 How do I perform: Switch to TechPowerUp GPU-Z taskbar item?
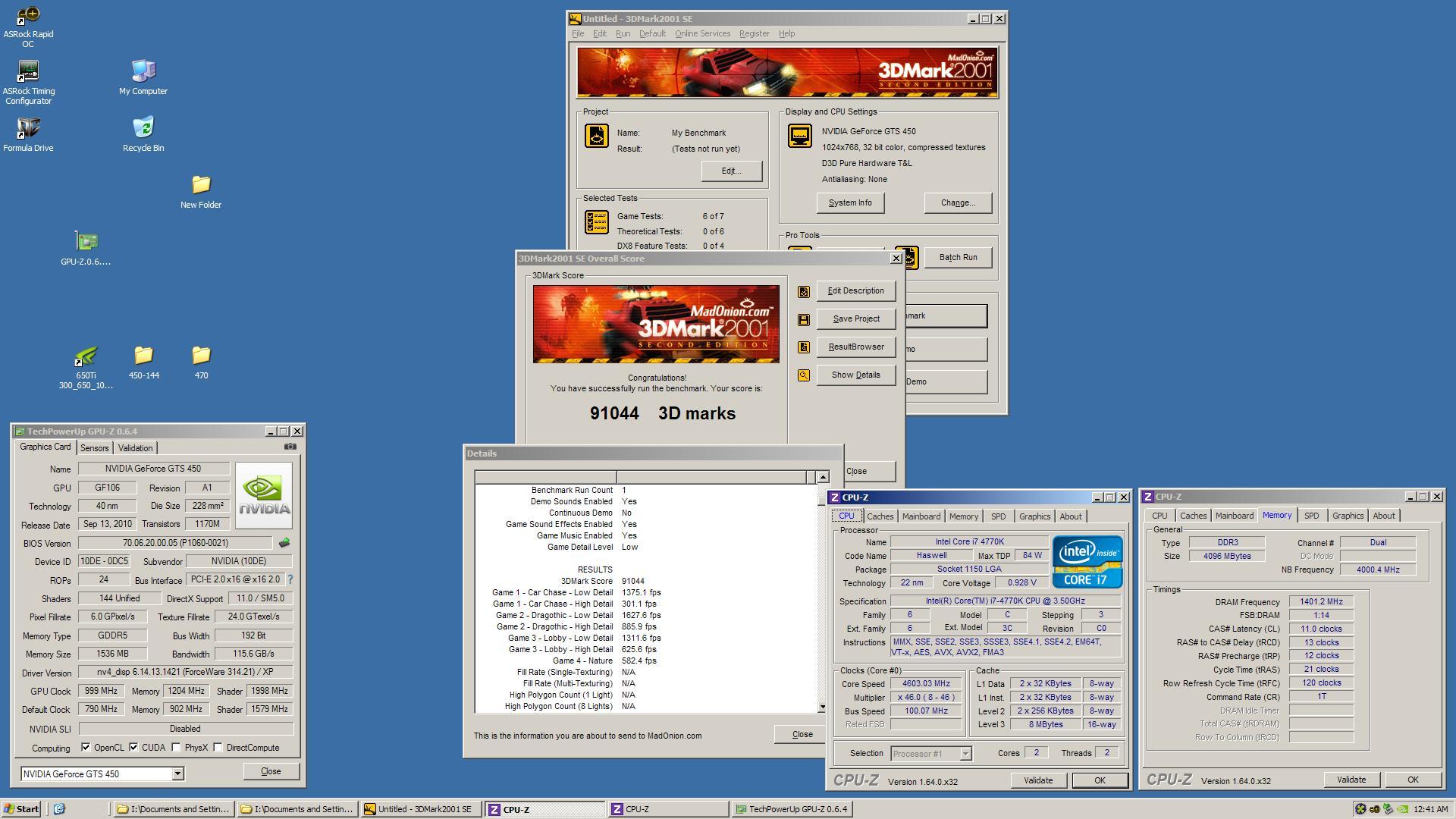(792, 809)
